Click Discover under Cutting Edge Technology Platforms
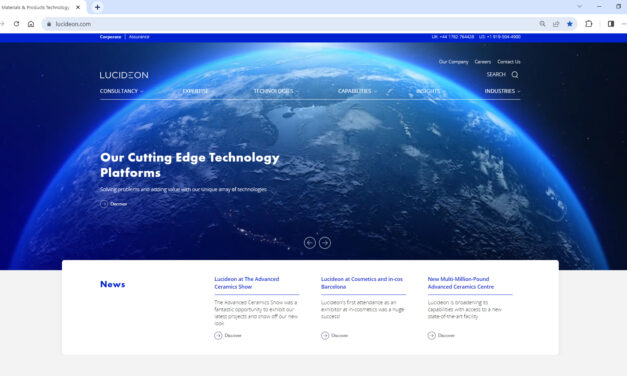Image resolution: width=627 pixels, height=376 pixels. pyautogui.click(x=114, y=204)
